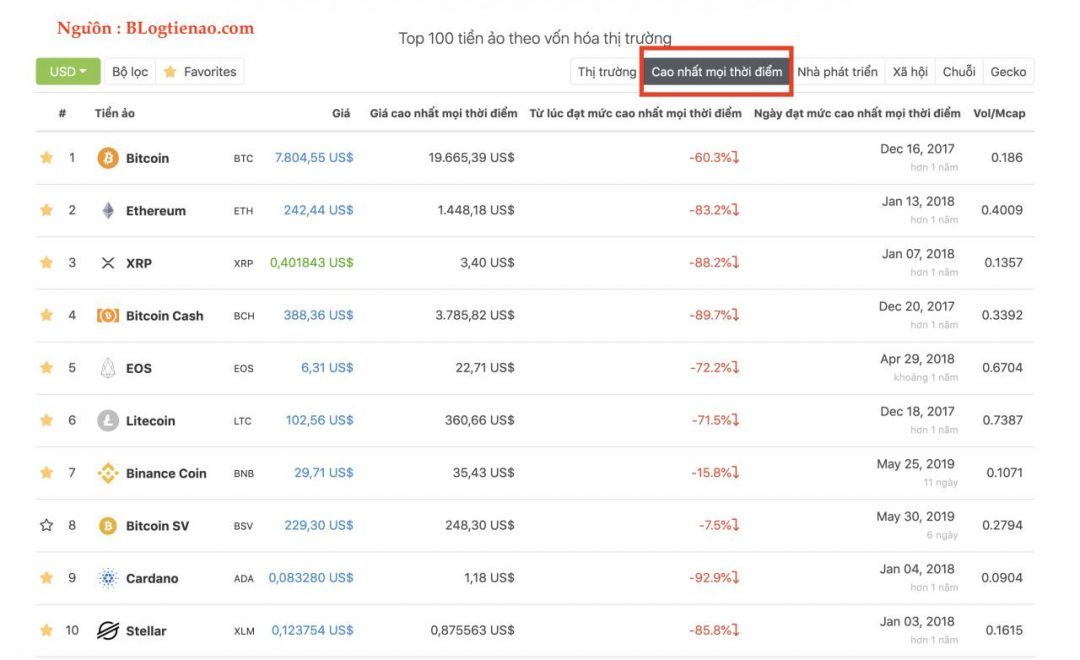Click Ethereum price 242,44 US$
This screenshot has height=660, width=1080.
pos(318,209)
